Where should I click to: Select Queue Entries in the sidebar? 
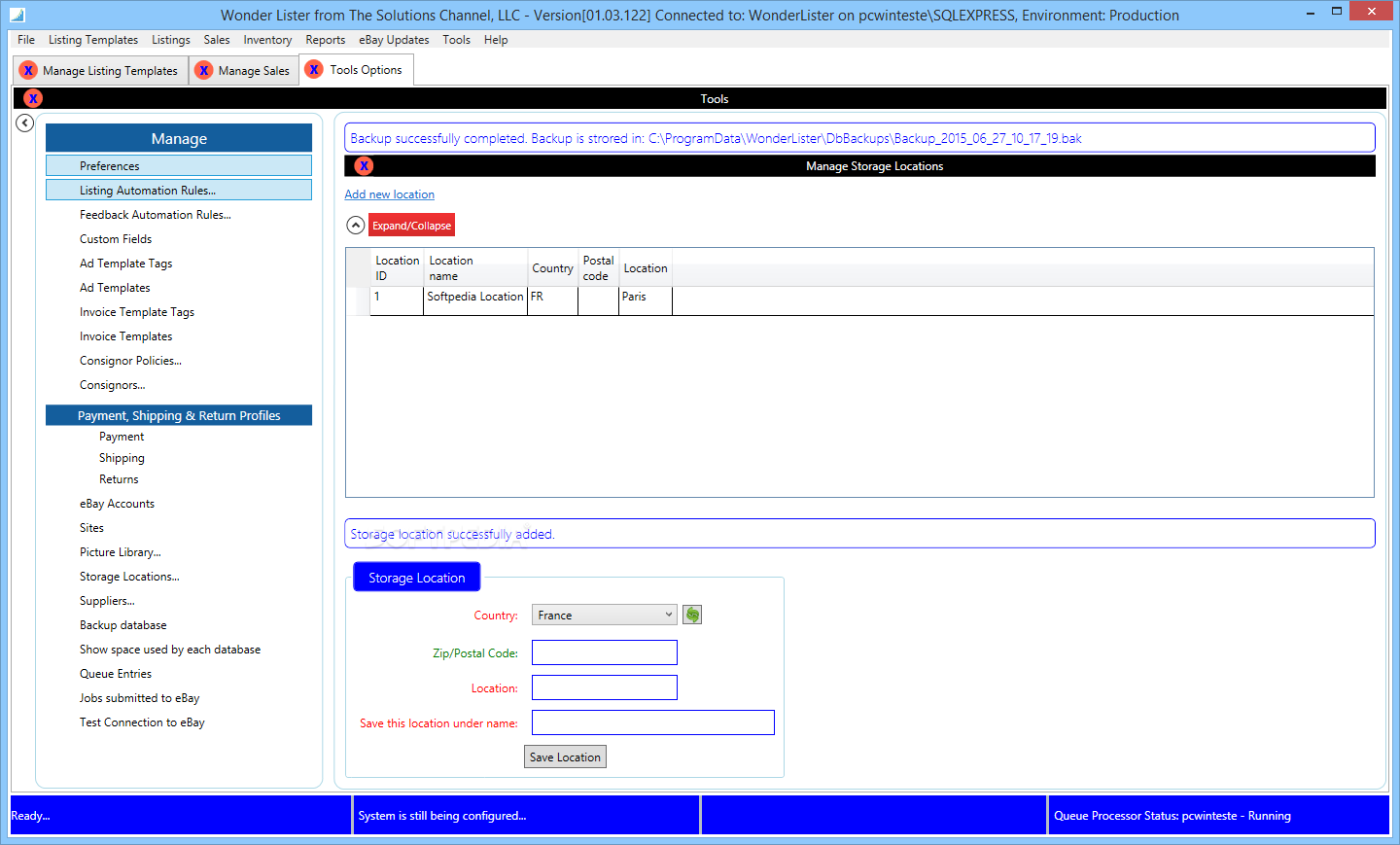tap(116, 674)
